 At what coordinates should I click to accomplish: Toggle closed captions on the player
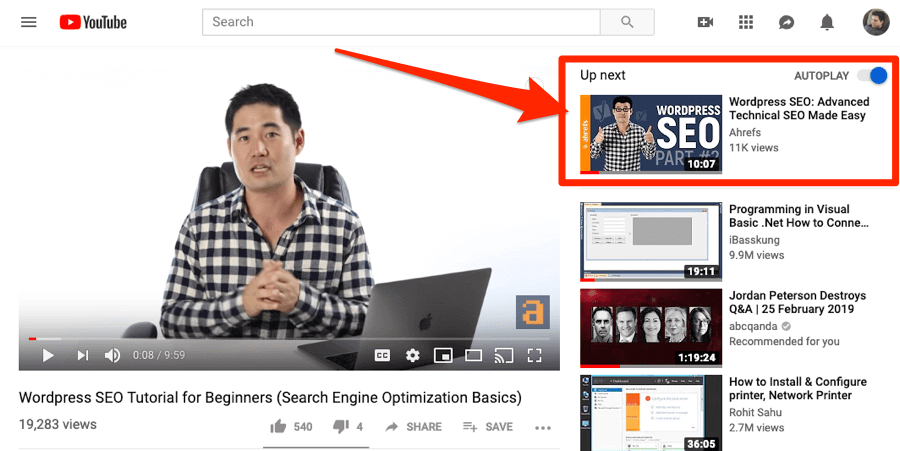pos(382,355)
